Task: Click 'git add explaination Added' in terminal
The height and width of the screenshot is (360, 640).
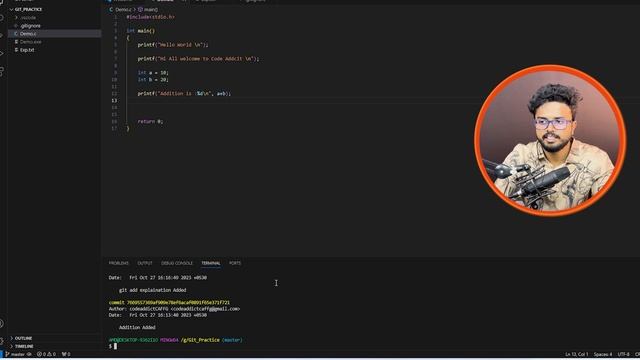Action: (152, 290)
